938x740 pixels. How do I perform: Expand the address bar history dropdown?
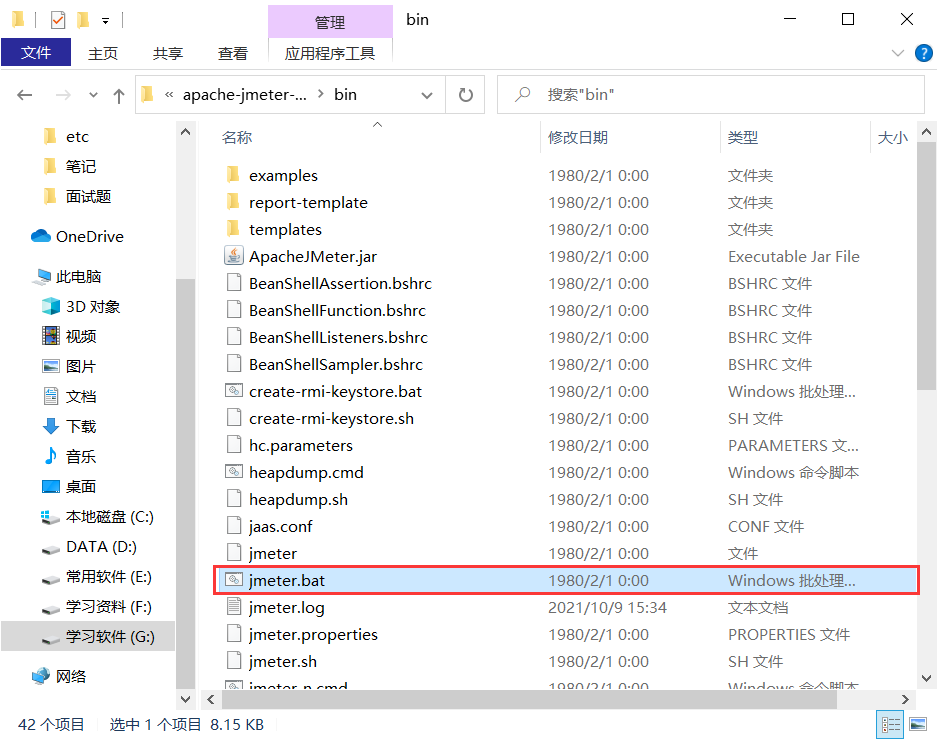427,95
